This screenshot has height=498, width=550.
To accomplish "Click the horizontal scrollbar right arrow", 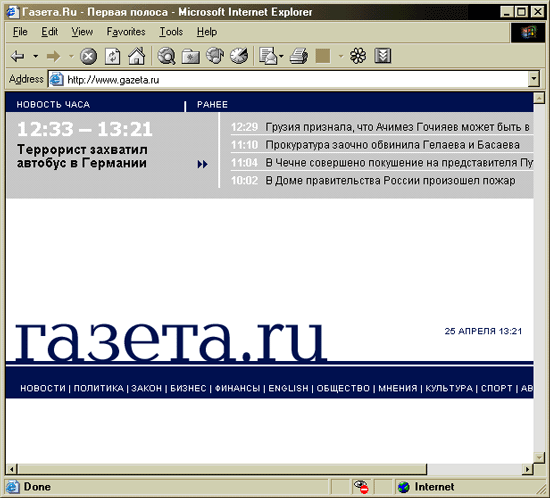I will pos(527,469).
